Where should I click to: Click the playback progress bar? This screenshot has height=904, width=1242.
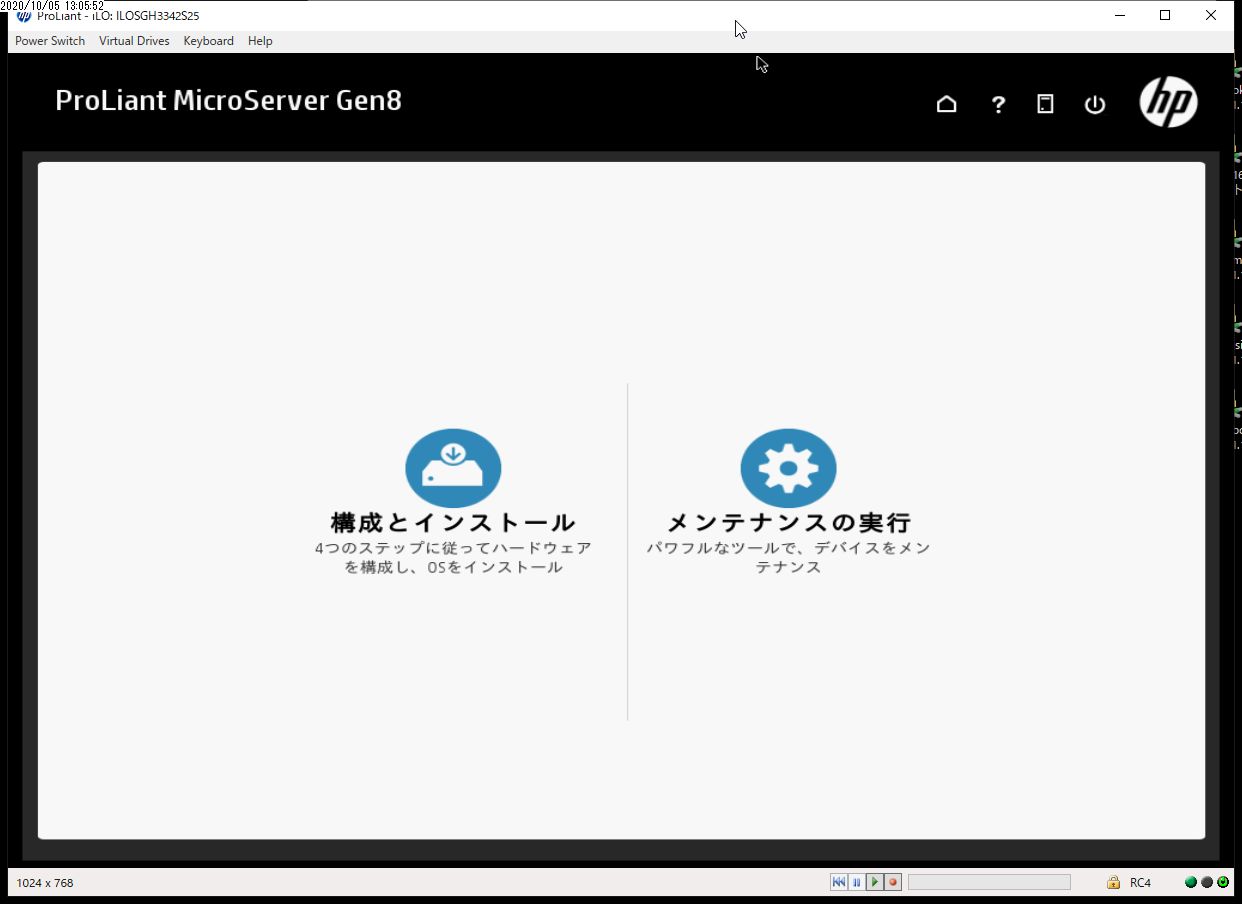click(989, 882)
